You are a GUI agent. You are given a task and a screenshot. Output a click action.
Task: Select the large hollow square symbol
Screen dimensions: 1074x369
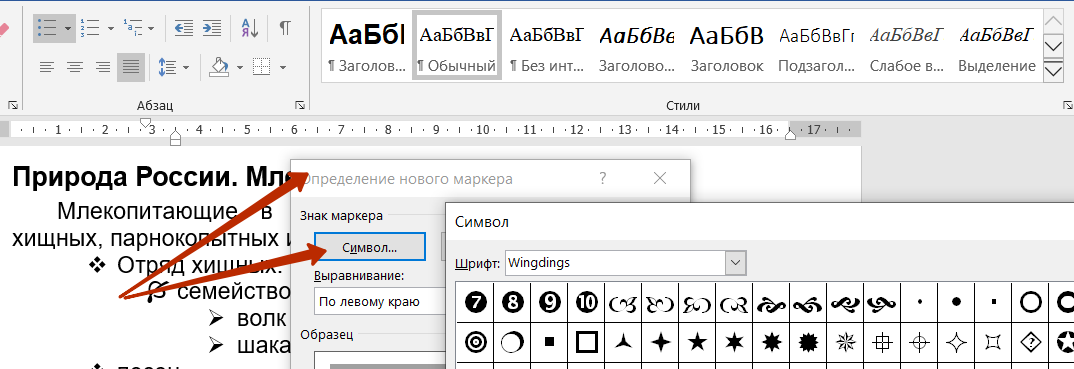point(586,341)
